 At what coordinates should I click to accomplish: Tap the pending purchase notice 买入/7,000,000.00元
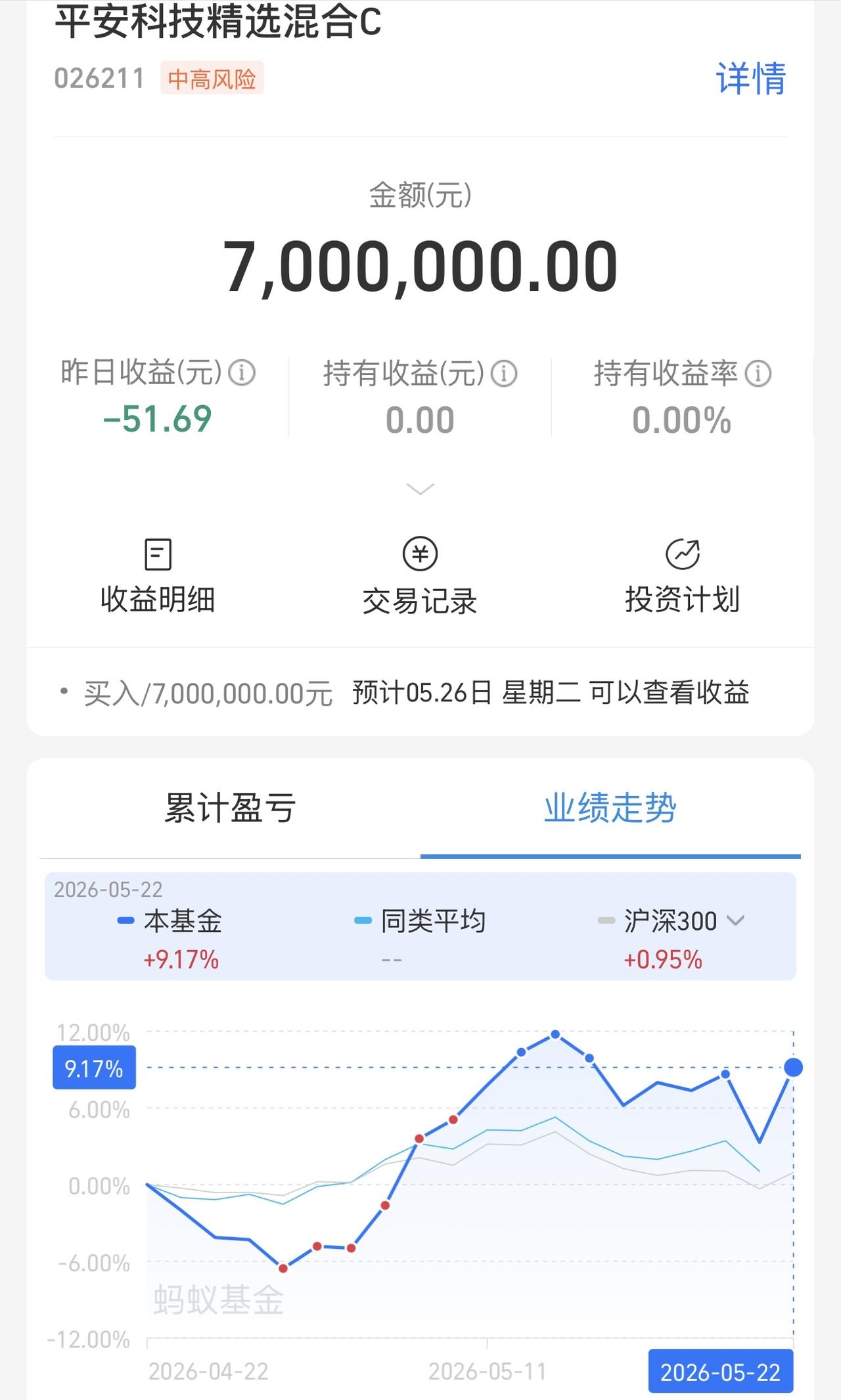coord(208,693)
